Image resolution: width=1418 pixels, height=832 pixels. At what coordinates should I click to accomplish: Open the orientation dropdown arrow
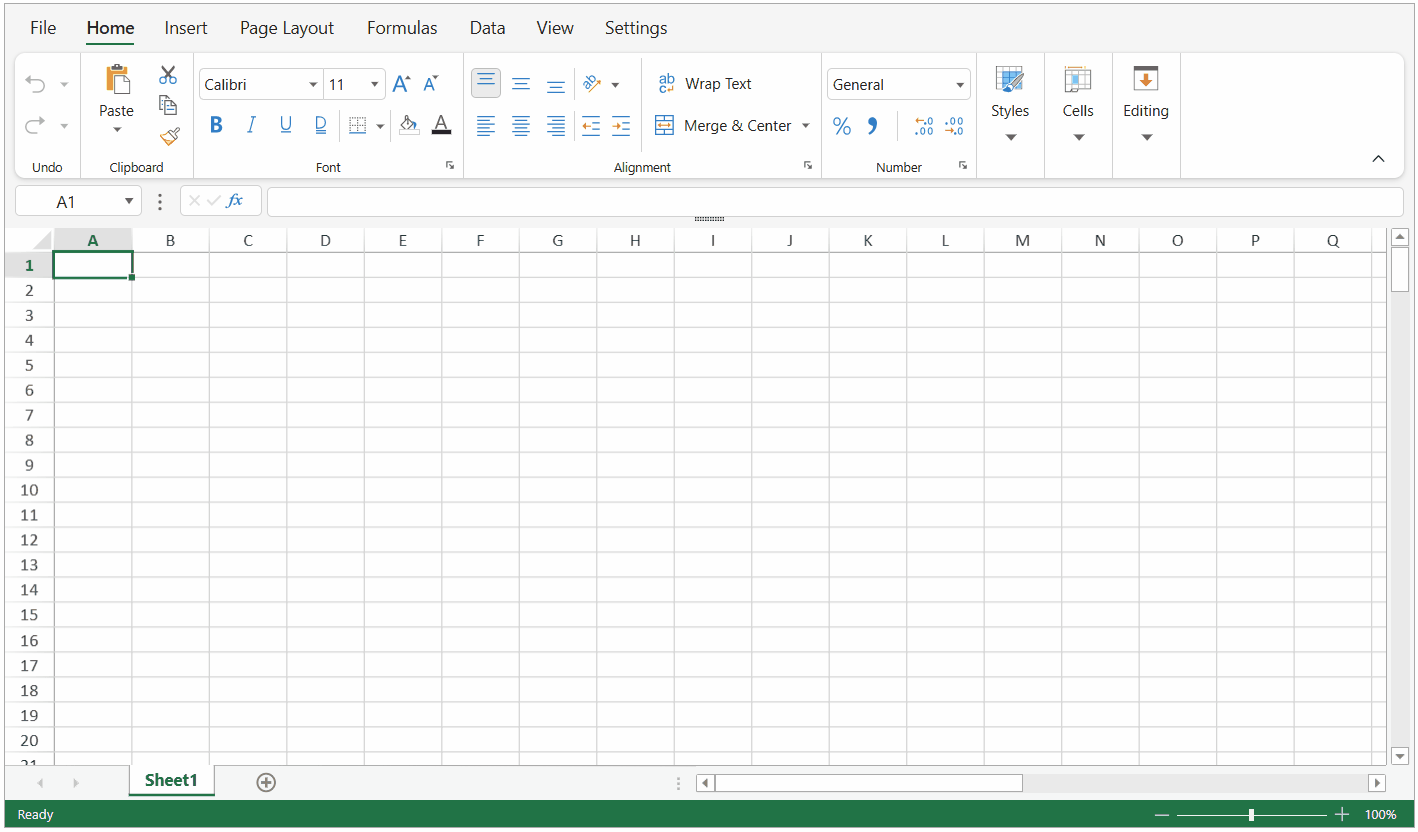pyautogui.click(x=615, y=85)
